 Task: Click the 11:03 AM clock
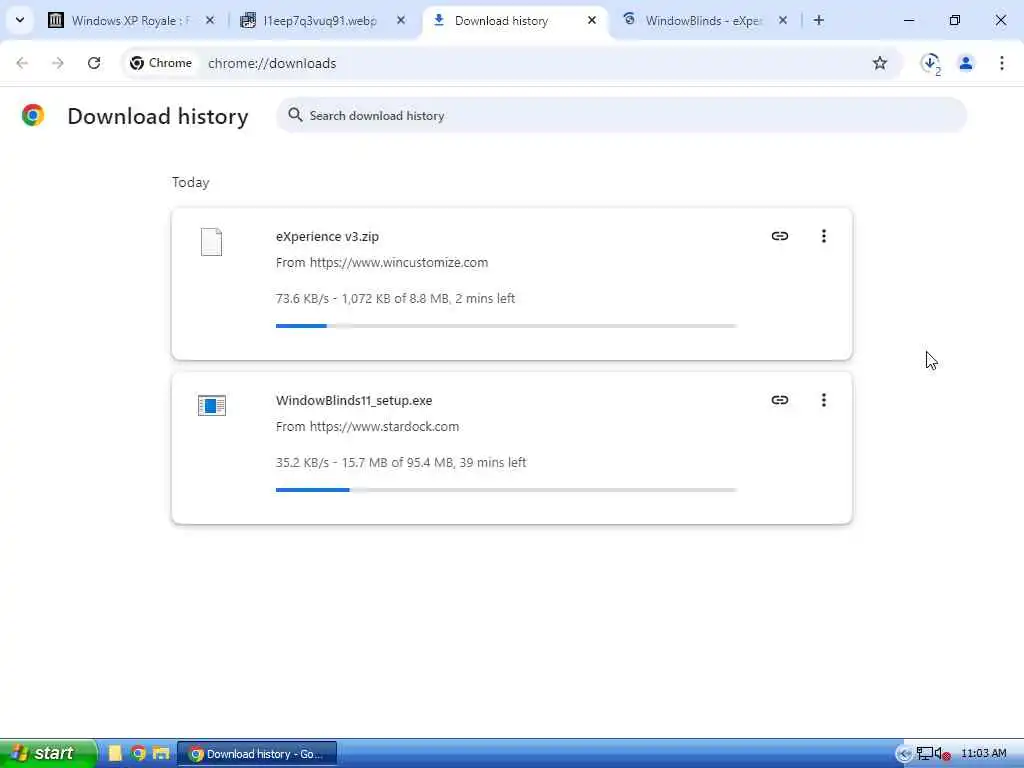(x=984, y=754)
